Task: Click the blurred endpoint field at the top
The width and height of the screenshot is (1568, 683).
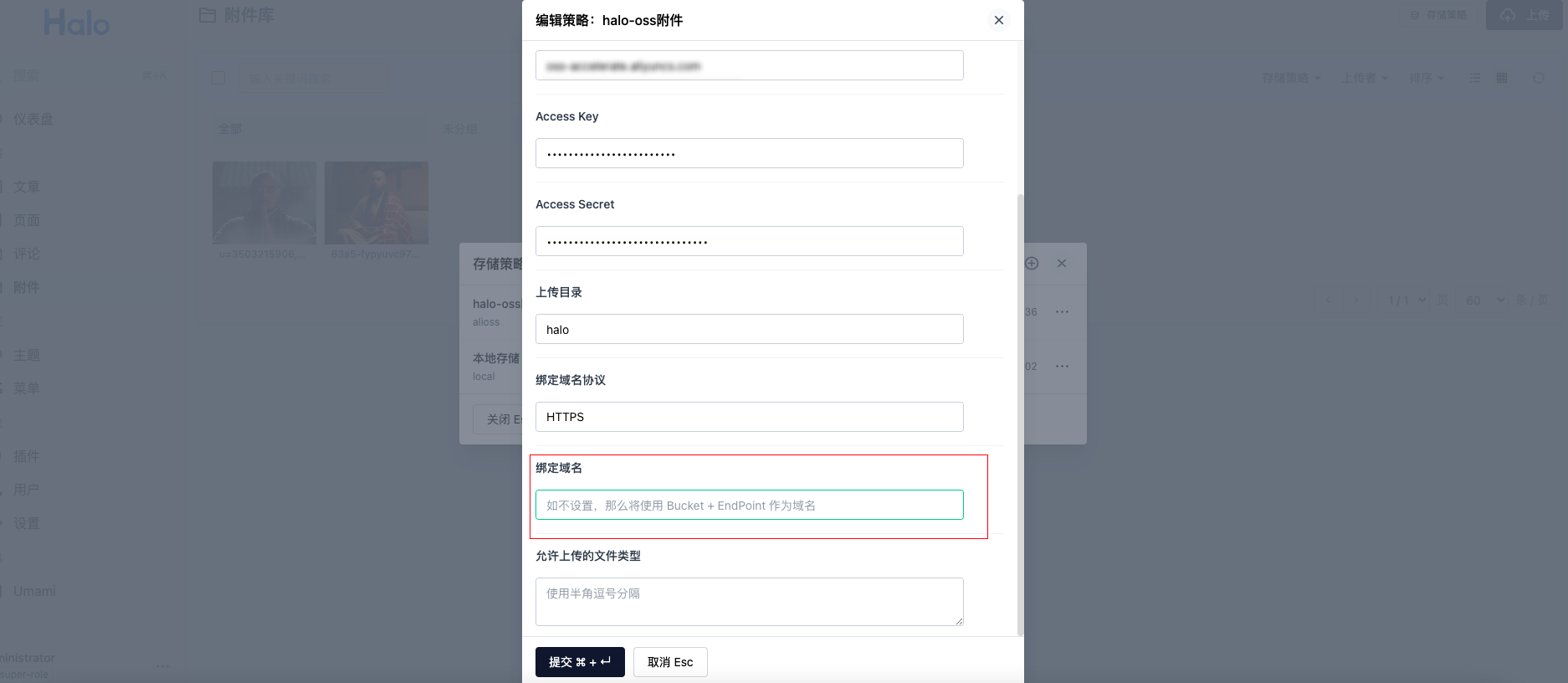Action: coord(749,65)
